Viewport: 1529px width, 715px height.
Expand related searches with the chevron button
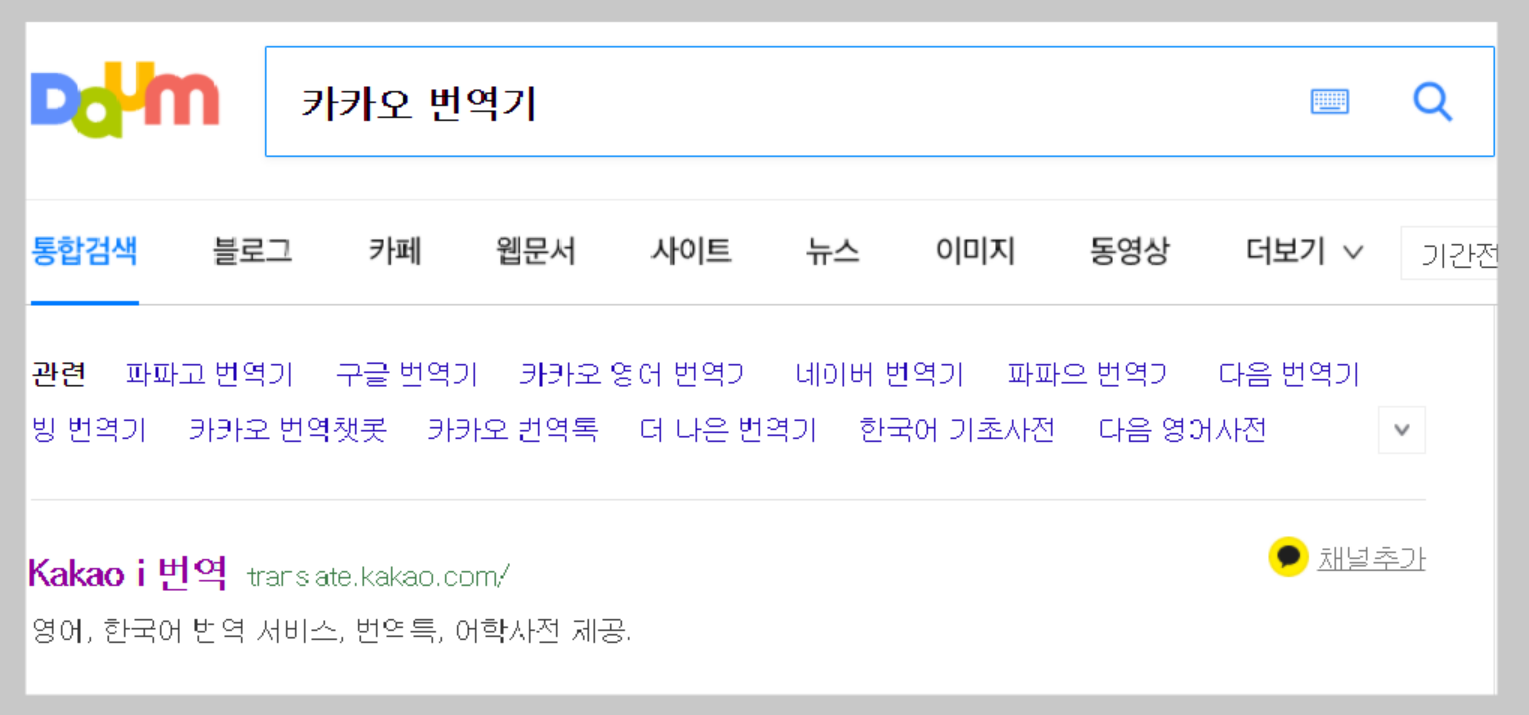1402,430
